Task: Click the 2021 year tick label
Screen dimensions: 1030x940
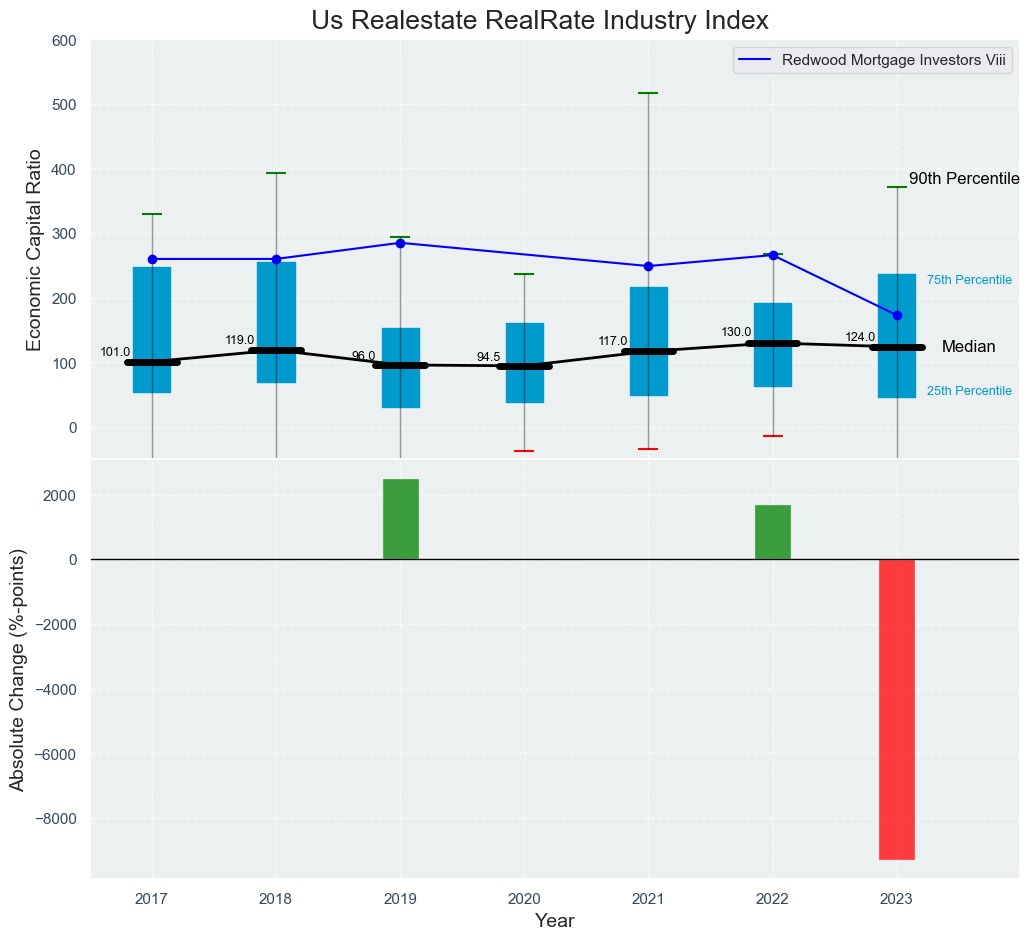Action: (x=648, y=899)
